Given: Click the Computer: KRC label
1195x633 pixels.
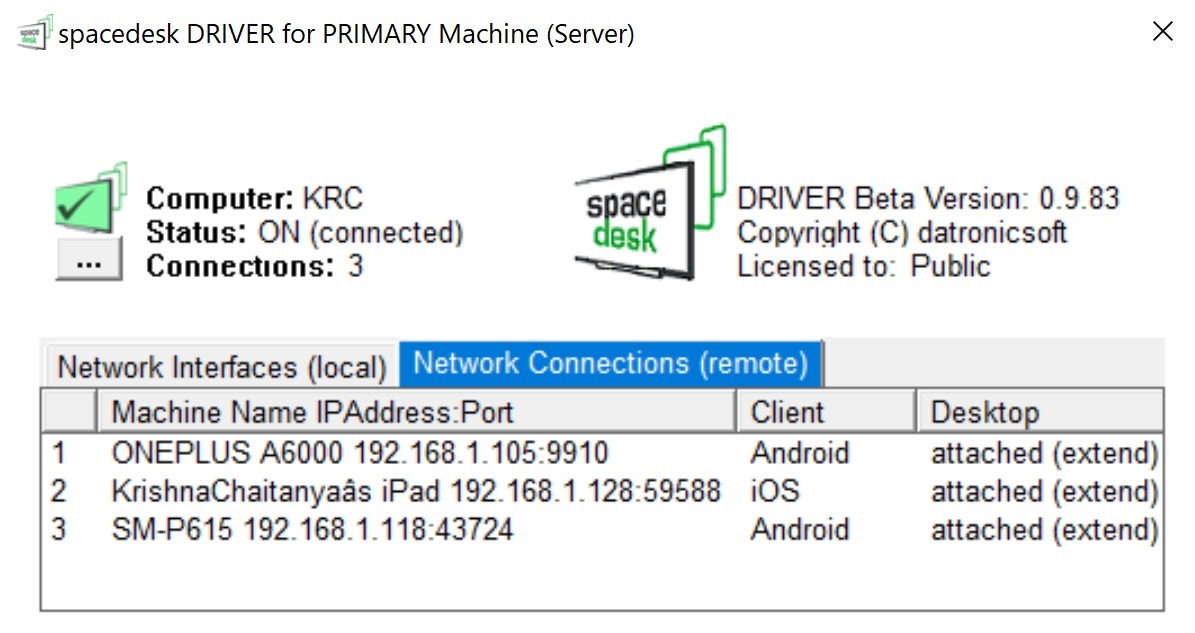Looking at the screenshot, I should pos(255,198).
